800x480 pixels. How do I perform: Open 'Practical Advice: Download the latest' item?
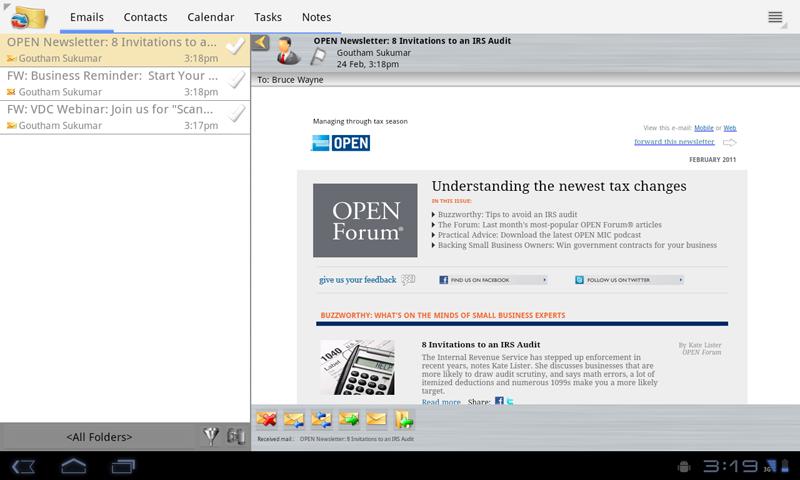click(x=539, y=235)
